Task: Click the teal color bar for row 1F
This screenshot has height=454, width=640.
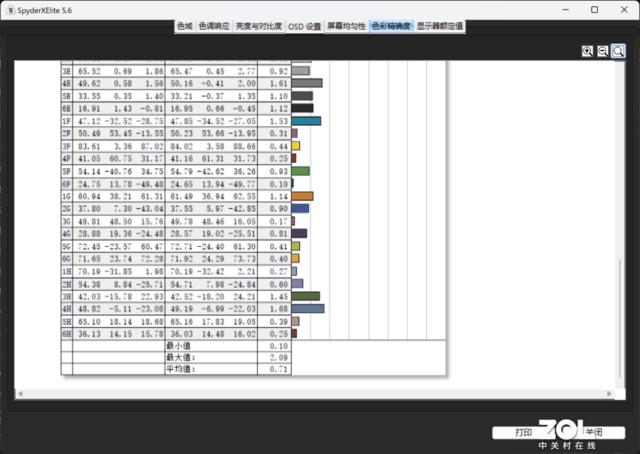Action: point(306,121)
